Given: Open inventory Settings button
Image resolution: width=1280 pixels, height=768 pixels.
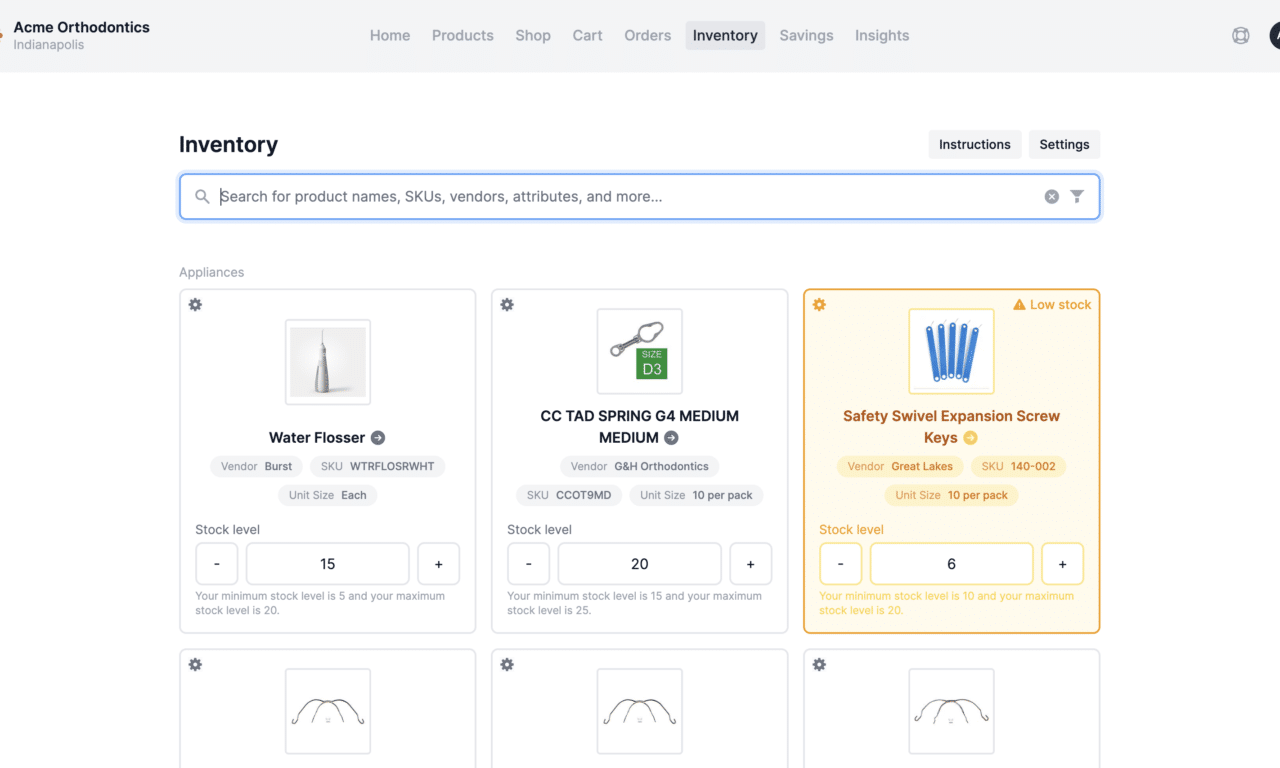Looking at the screenshot, I should tap(1064, 145).
